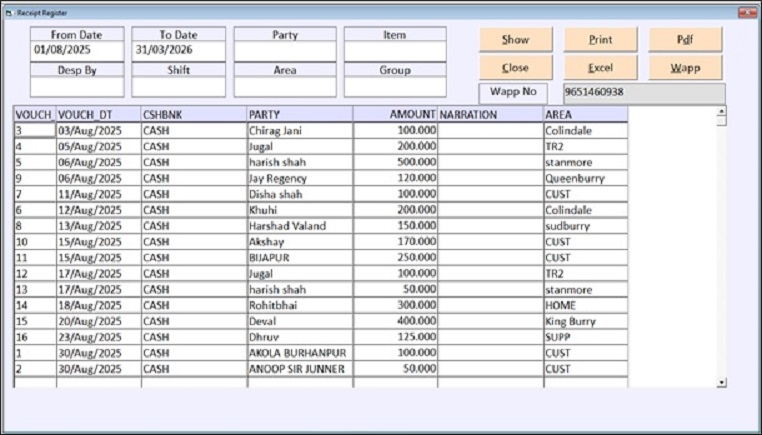Focus the Party filter field

(x=285, y=51)
